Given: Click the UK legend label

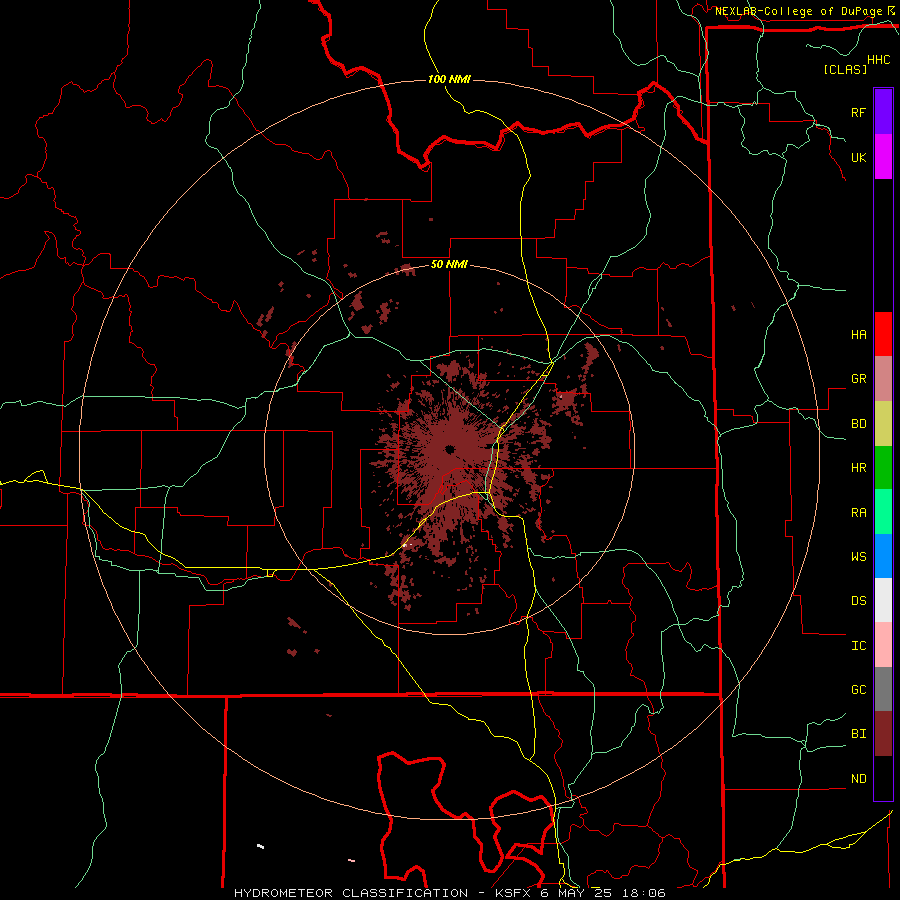Looking at the screenshot, I should pyautogui.click(x=858, y=157).
